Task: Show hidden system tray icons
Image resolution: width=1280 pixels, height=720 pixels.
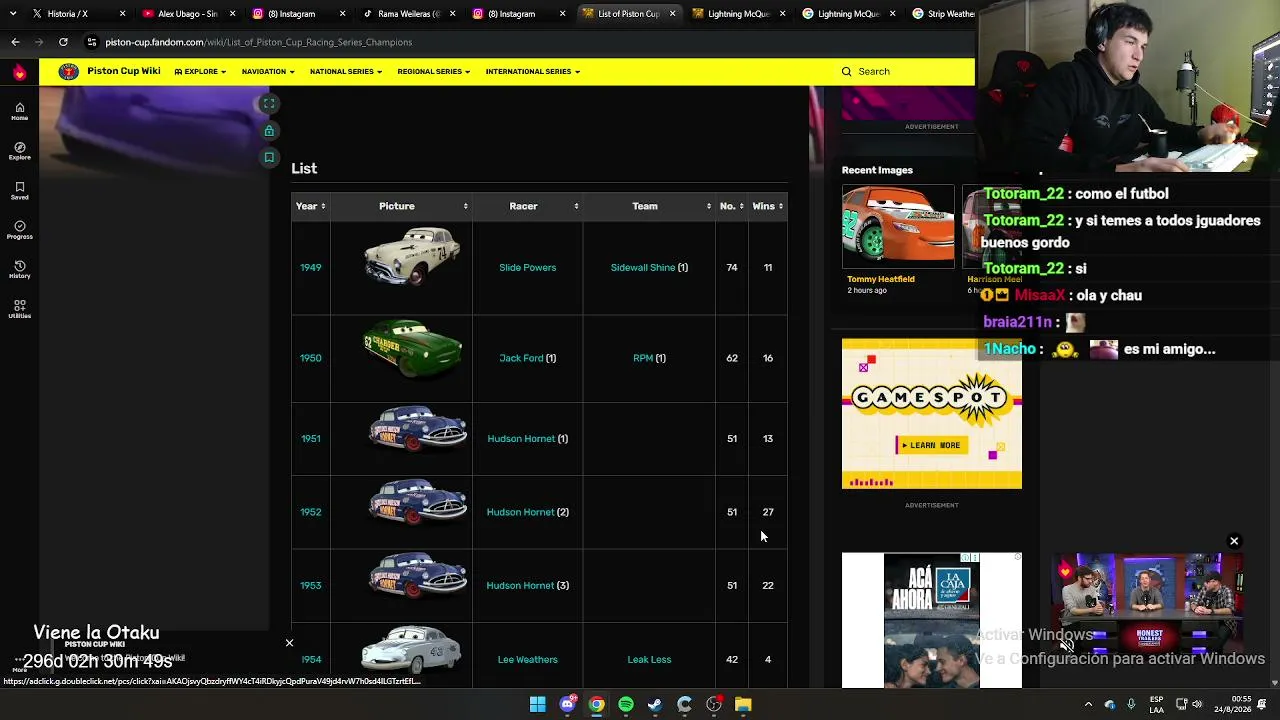Action: [1088, 705]
